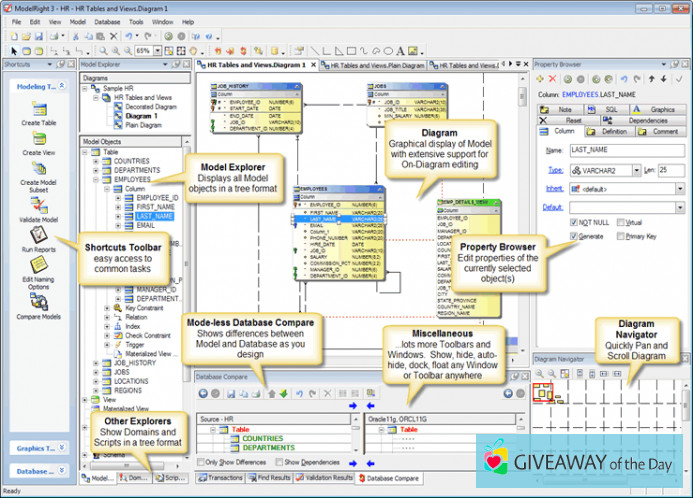This screenshot has width=693, height=498.
Task: Enable the Primary Key checkbox
Action: 620,237
